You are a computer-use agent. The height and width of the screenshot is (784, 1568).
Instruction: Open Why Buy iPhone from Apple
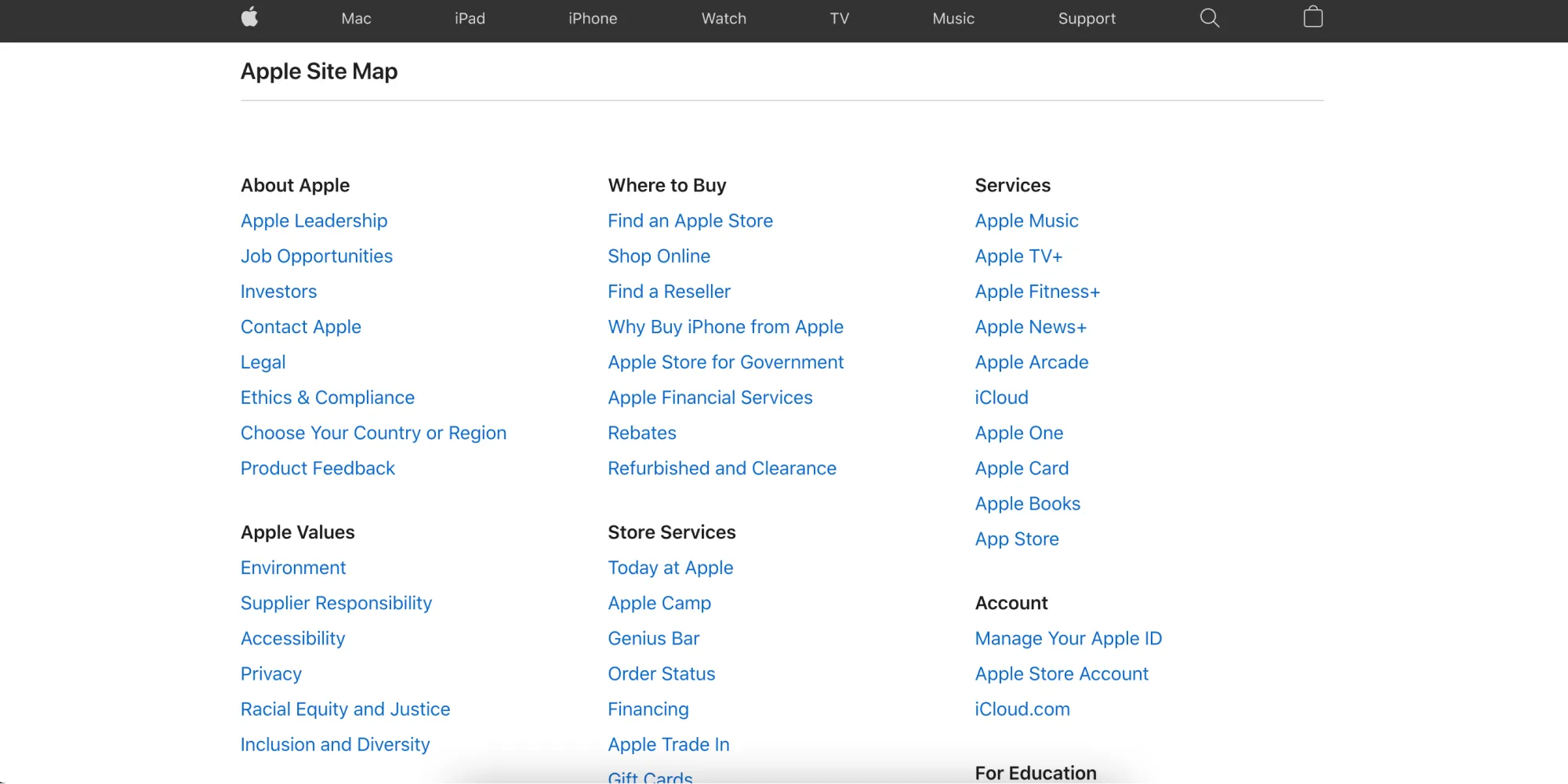[725, 327]
